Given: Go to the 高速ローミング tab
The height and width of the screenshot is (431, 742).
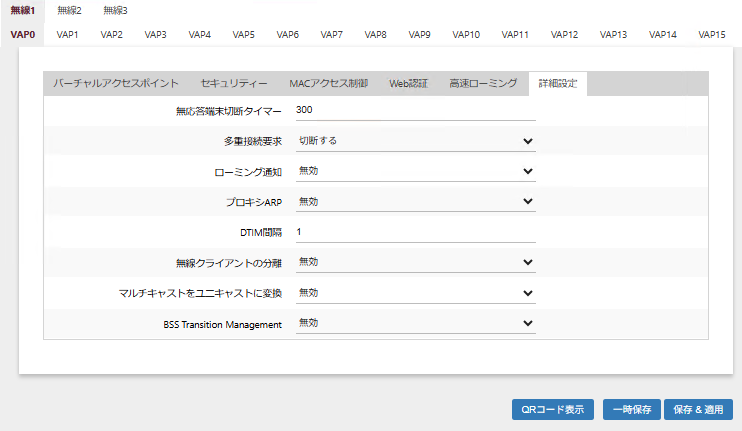Looking at the screenshot, I should [483, 83].
